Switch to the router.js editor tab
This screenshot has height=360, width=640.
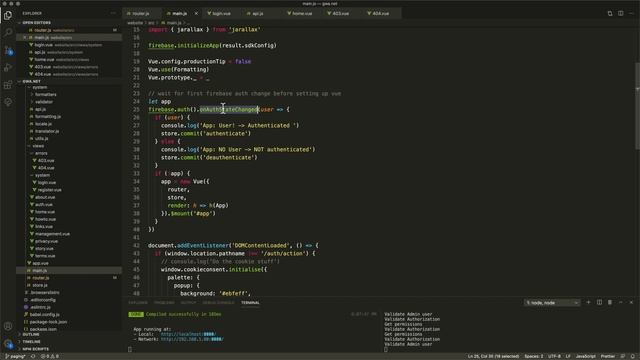coord(141,13)
